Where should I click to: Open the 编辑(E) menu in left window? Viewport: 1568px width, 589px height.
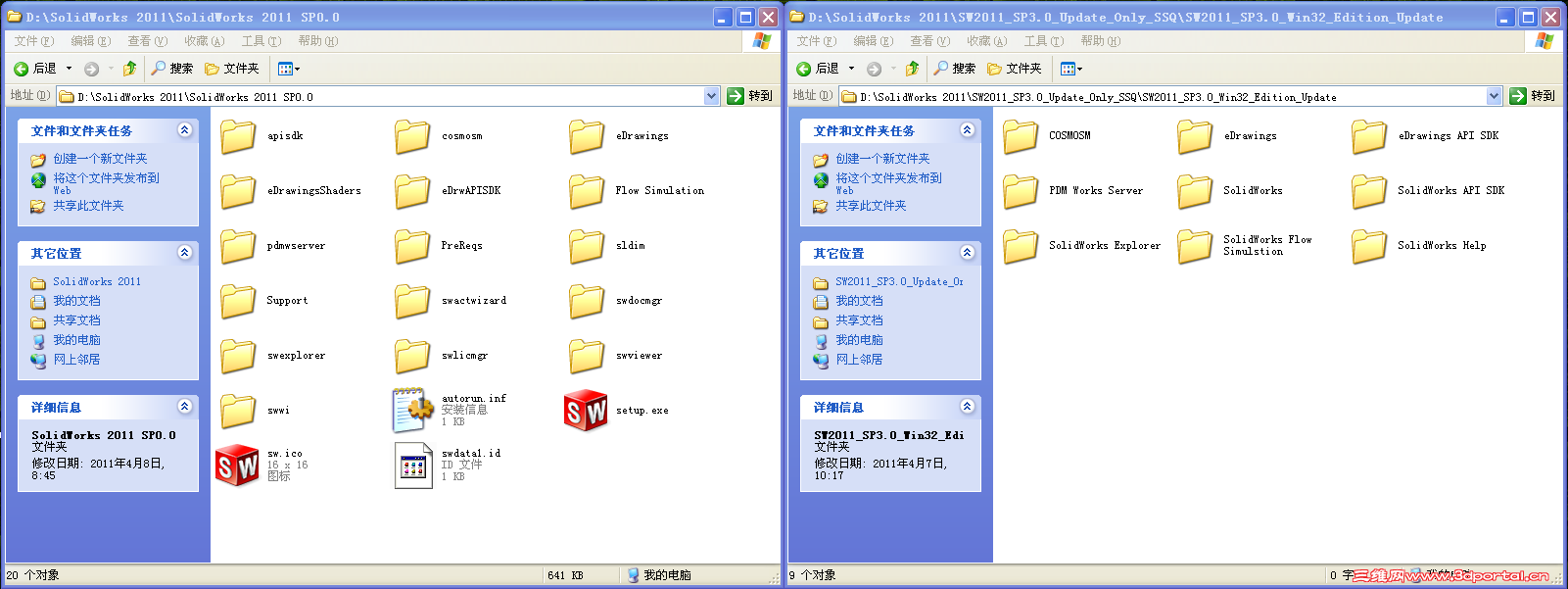click(90, 41)
